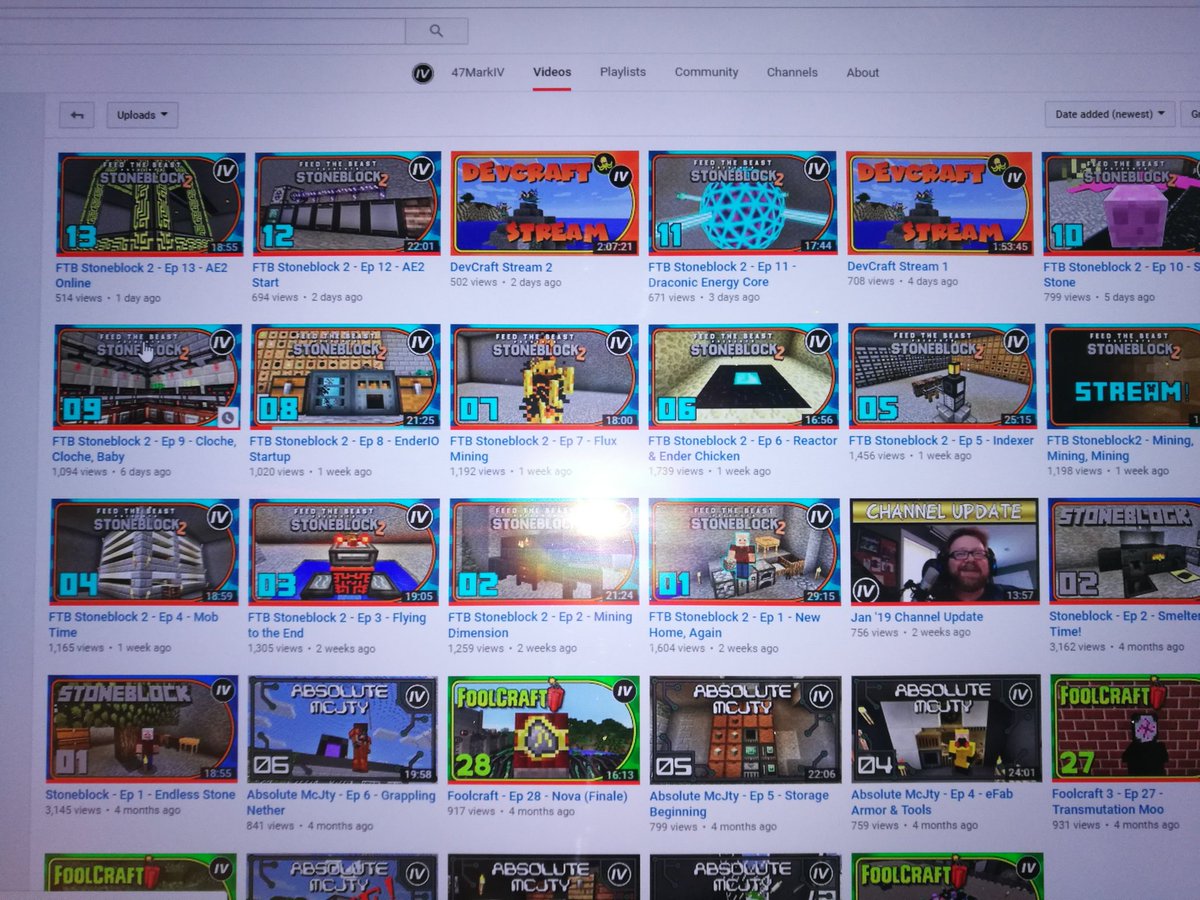Screen dimensions: 1200x900
Task: Click title Stoneblock - Ep 1 - Endless Stone
Action: (140, 796)
